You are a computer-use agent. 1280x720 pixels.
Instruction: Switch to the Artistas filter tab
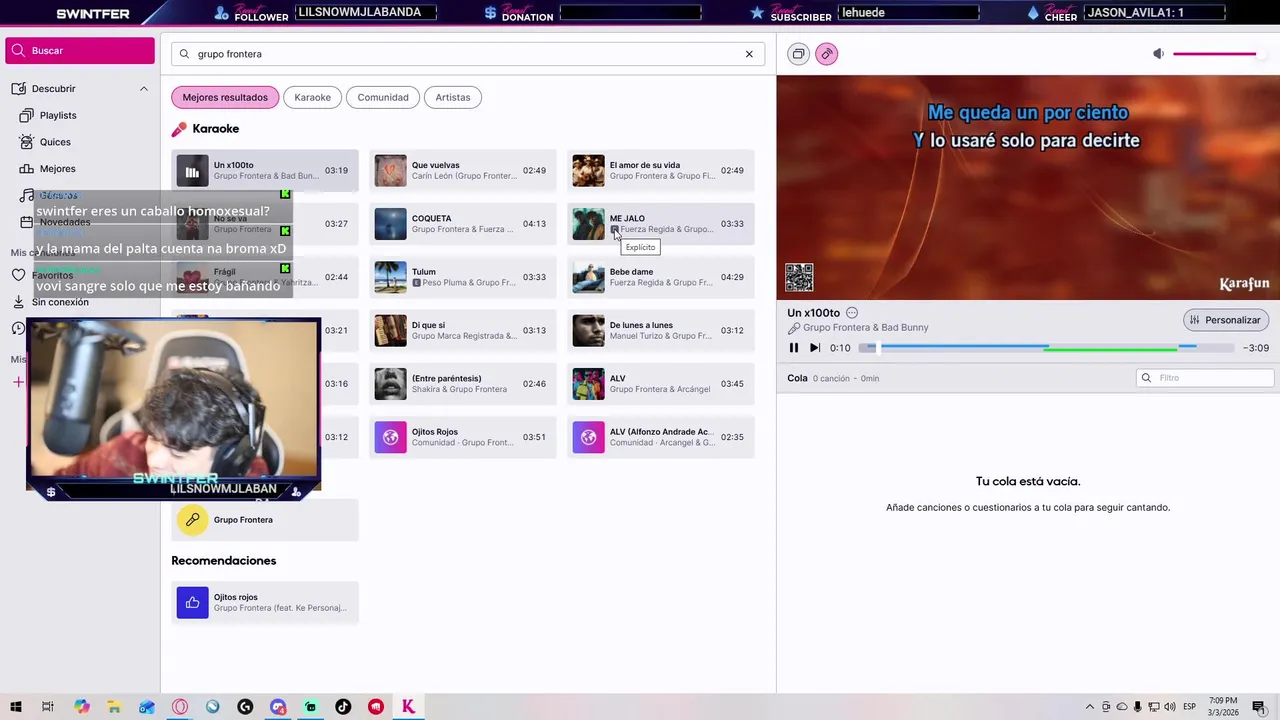pos(453,97)
